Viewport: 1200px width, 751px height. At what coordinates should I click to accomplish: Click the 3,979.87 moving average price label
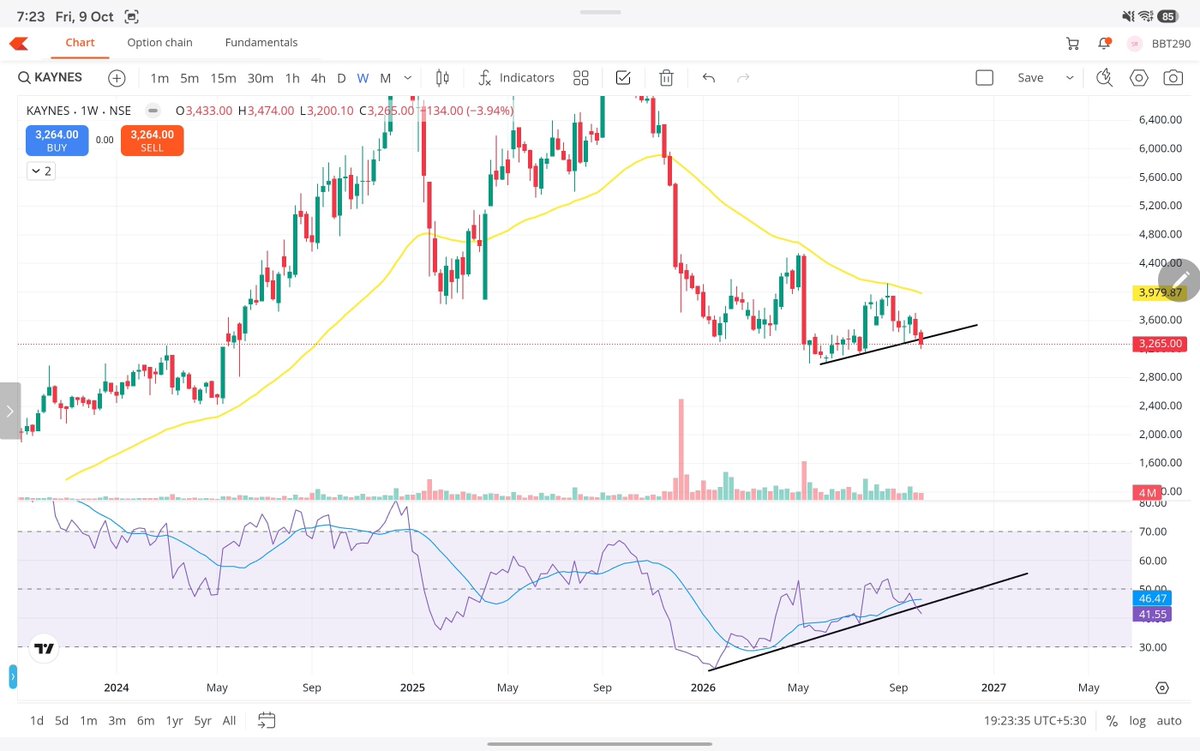pyautogui.click(x=1158, y=292)
